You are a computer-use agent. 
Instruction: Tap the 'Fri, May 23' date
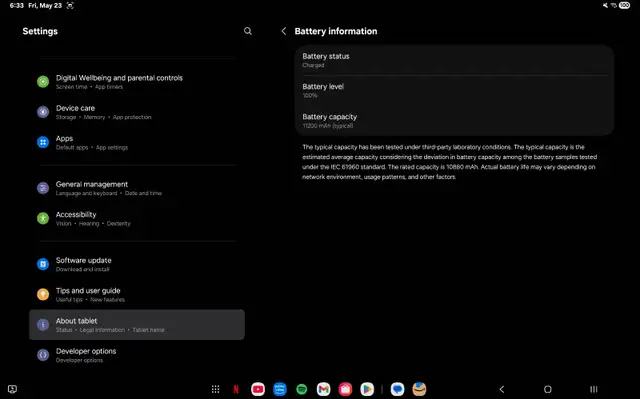click(45, 5)
